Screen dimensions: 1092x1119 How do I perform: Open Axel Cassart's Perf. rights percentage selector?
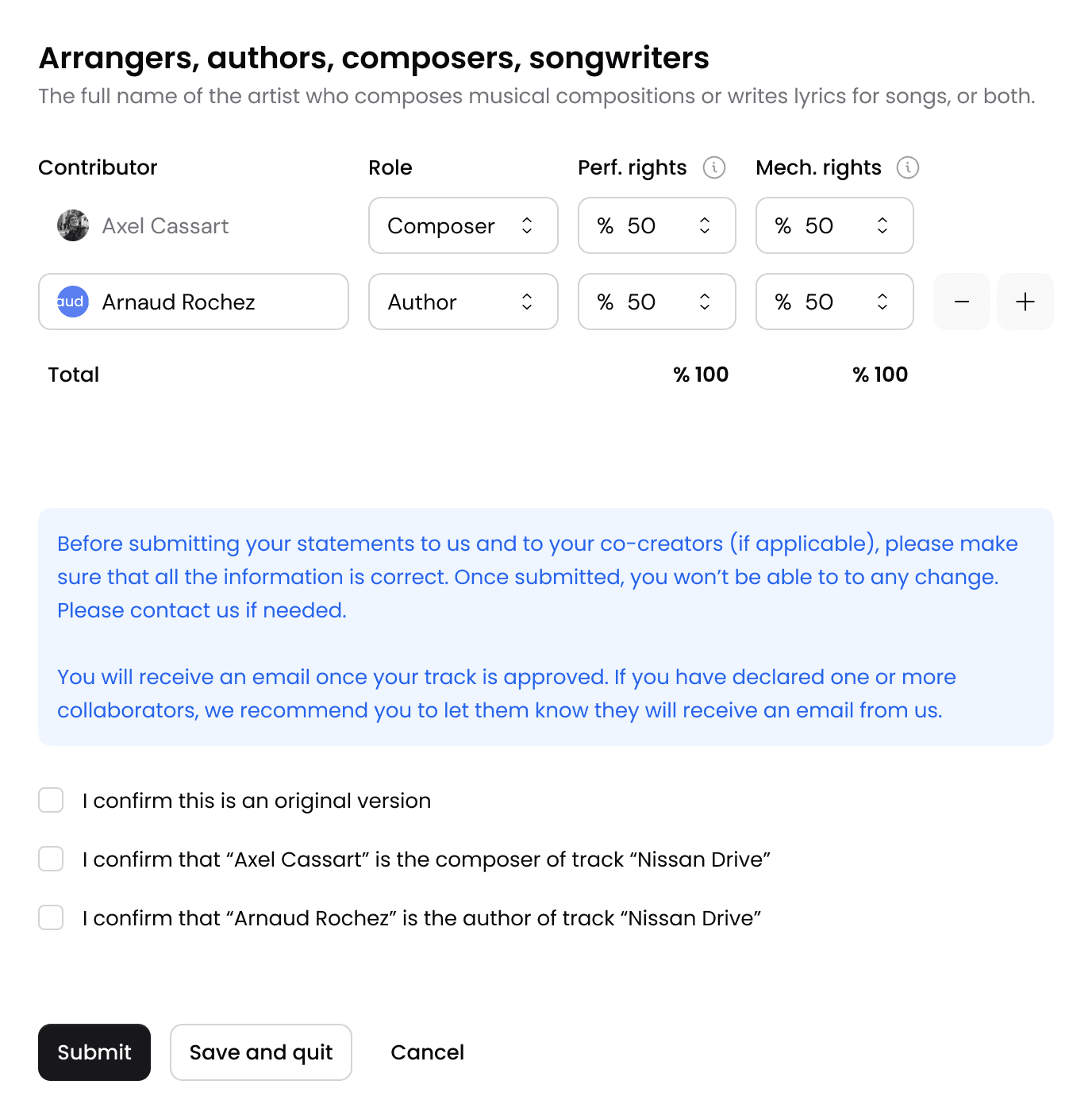(656, 225)
